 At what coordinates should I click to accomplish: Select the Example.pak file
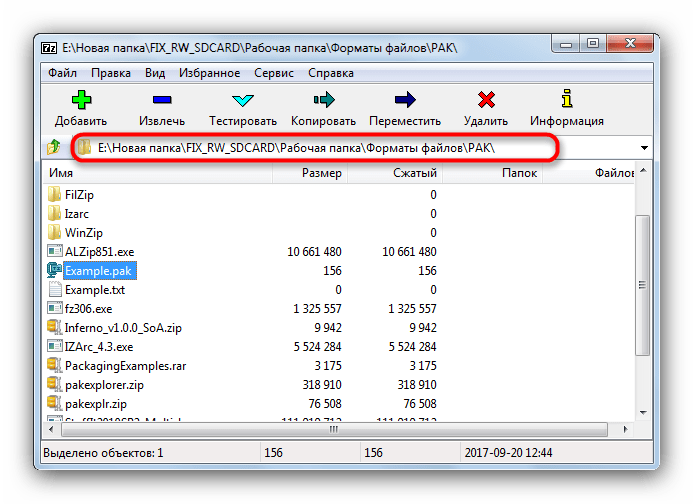[98, 270]
